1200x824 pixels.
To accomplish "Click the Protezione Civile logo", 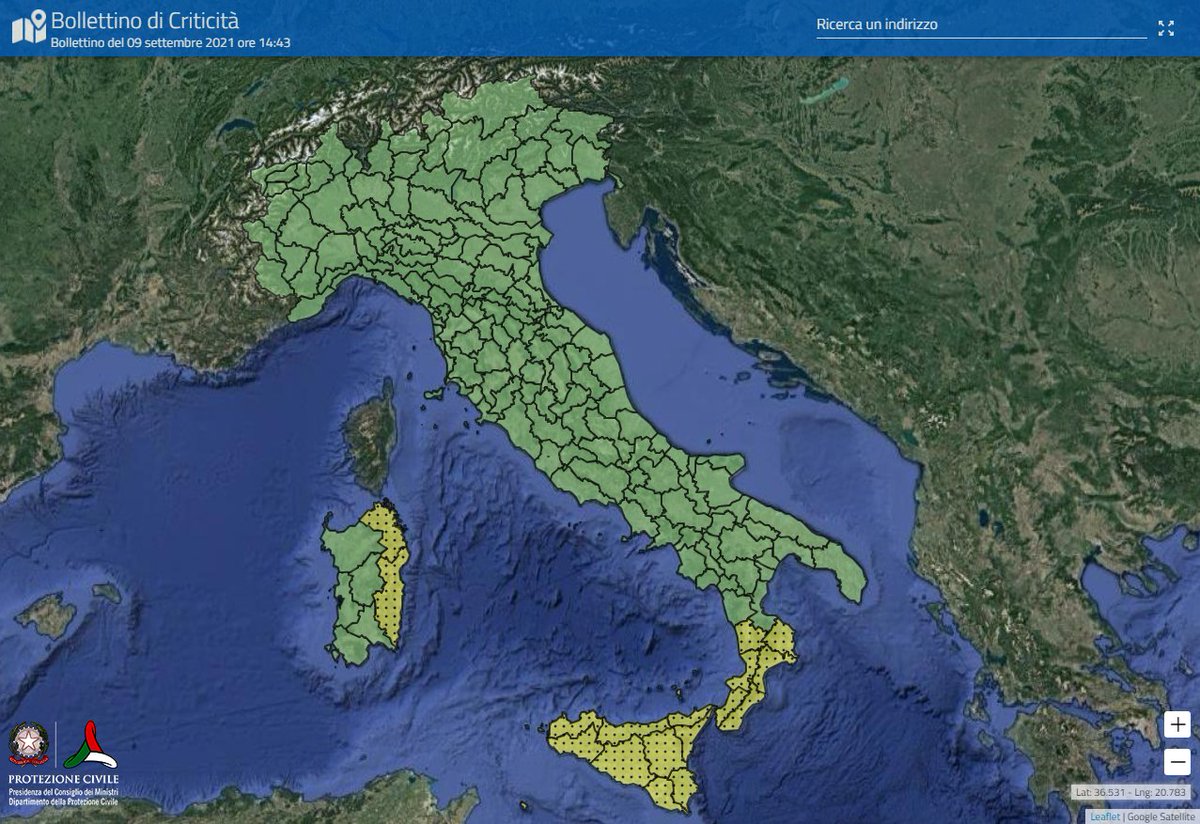I will tap(91, 745).
